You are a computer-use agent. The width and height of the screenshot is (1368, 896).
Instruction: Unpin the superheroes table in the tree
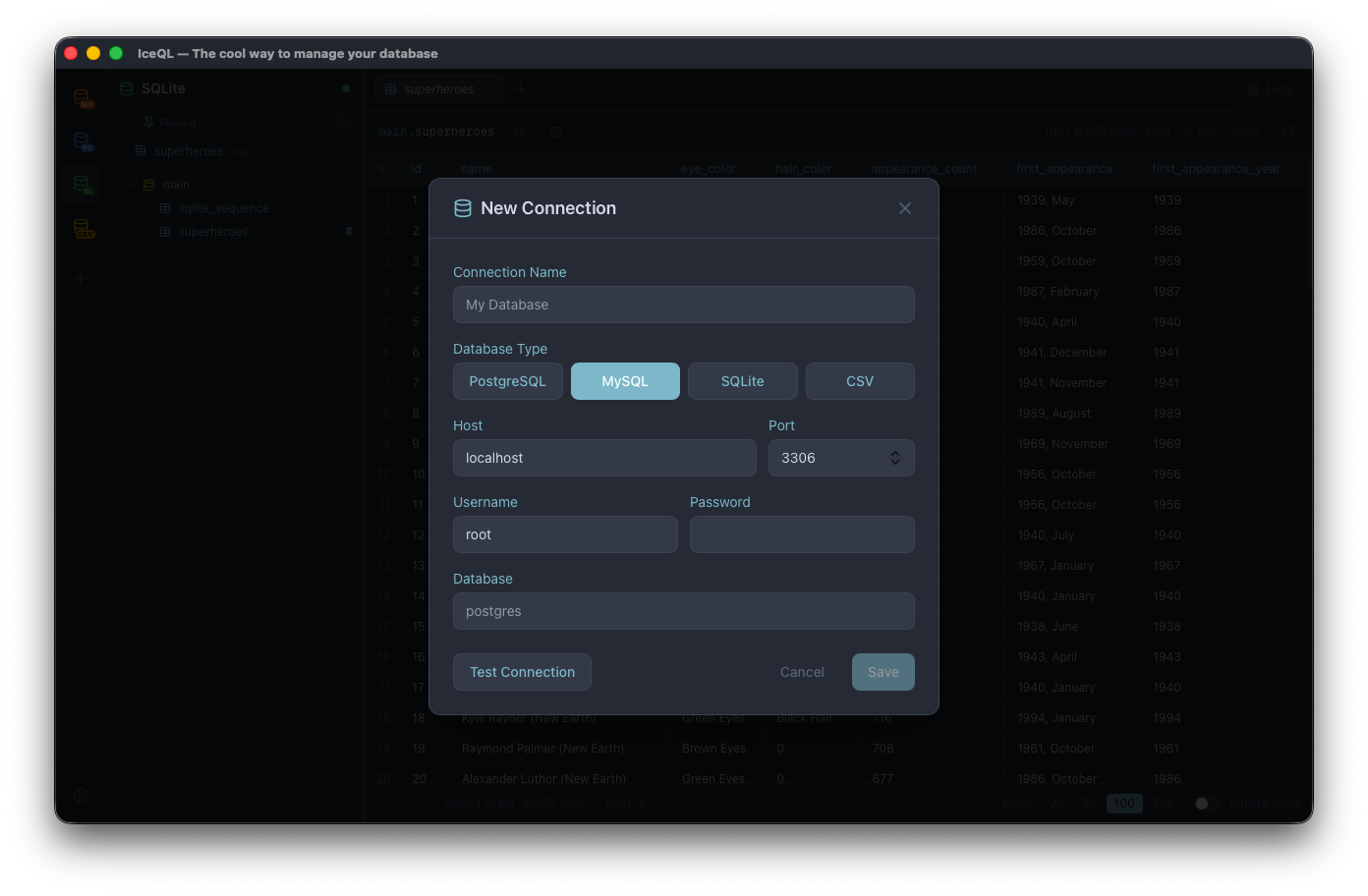348,232
